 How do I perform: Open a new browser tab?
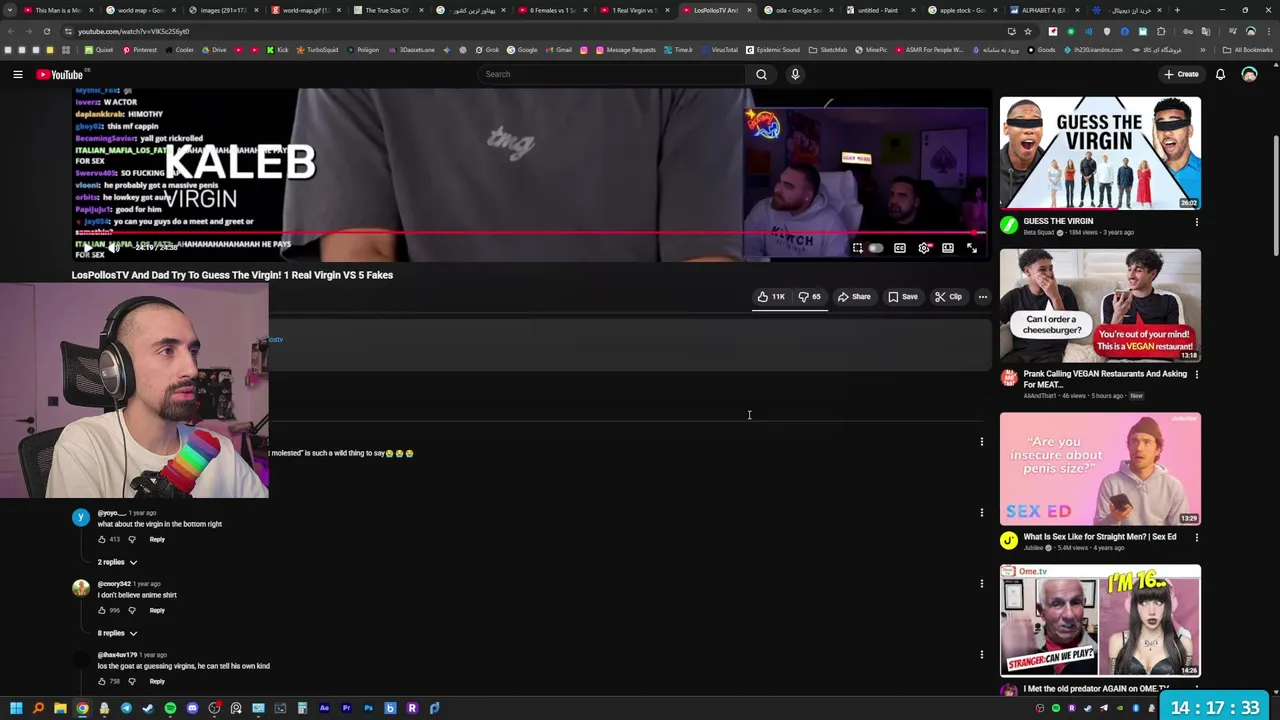click(x=1177, y=10)
